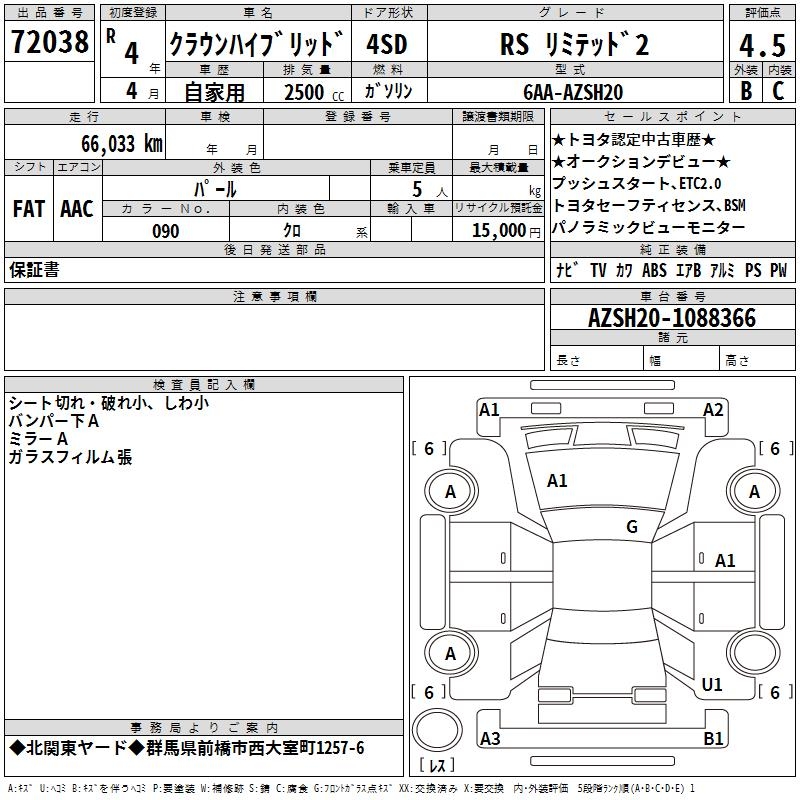Click U1 mark on right rear fender
This screenshot has height=800, width=800.
(712, 685)
